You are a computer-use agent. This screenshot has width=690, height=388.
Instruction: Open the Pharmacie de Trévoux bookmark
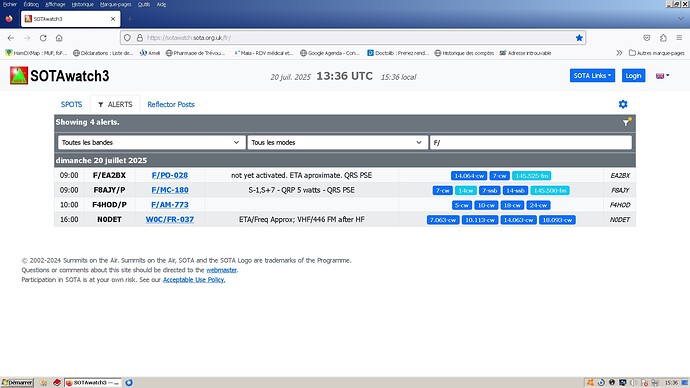coord(195,53)
